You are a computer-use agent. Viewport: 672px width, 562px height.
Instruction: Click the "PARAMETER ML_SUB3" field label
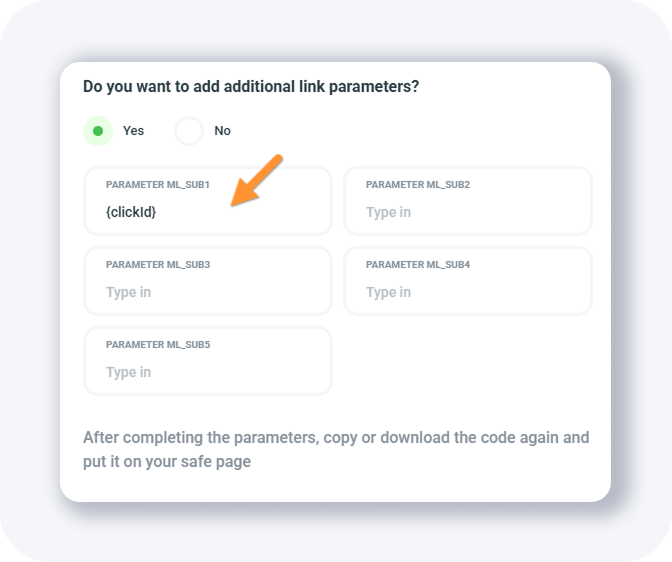click(157, 265)
